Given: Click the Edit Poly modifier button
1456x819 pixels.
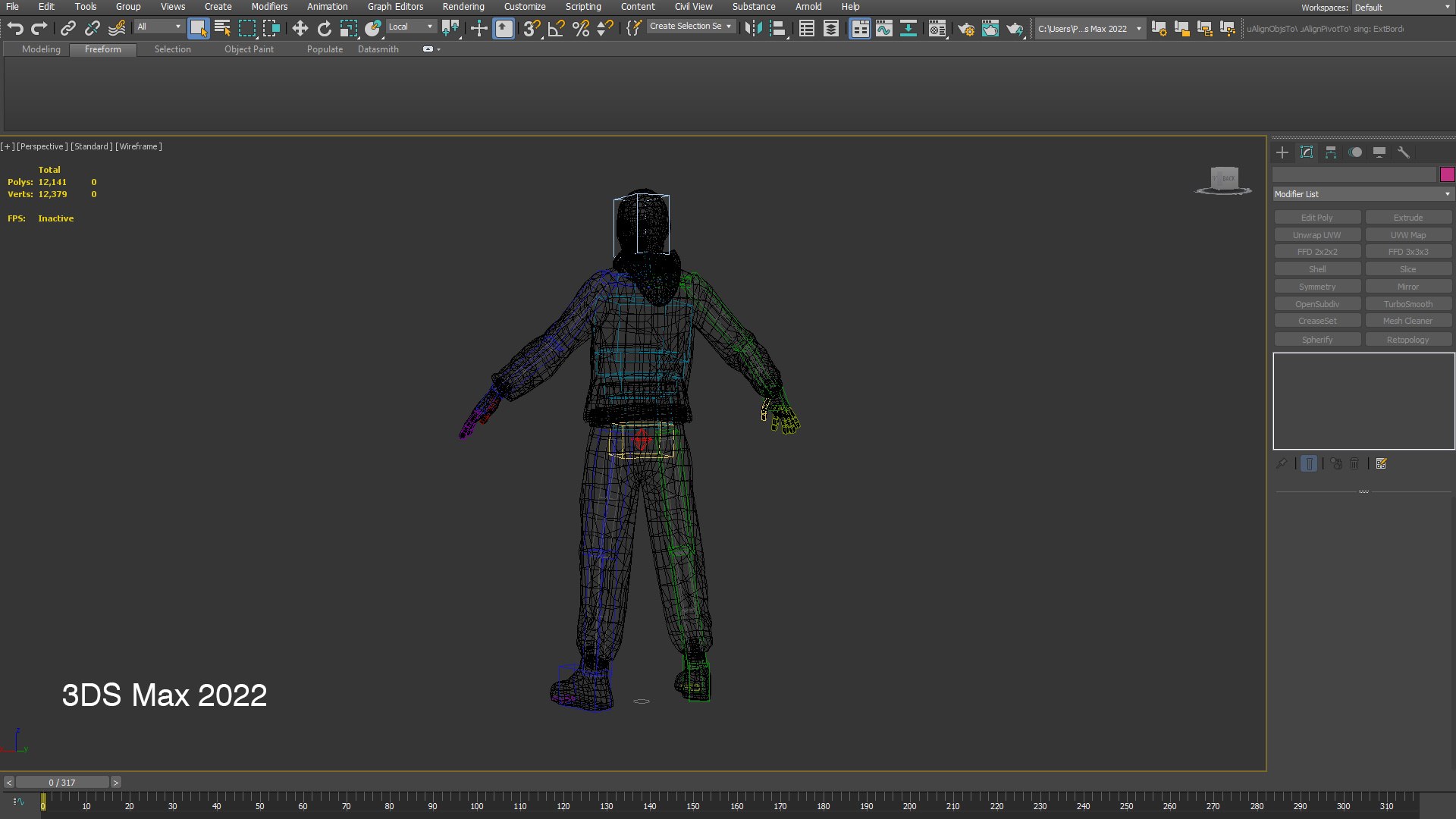Looking at the screenshot, I should 1317,218.
